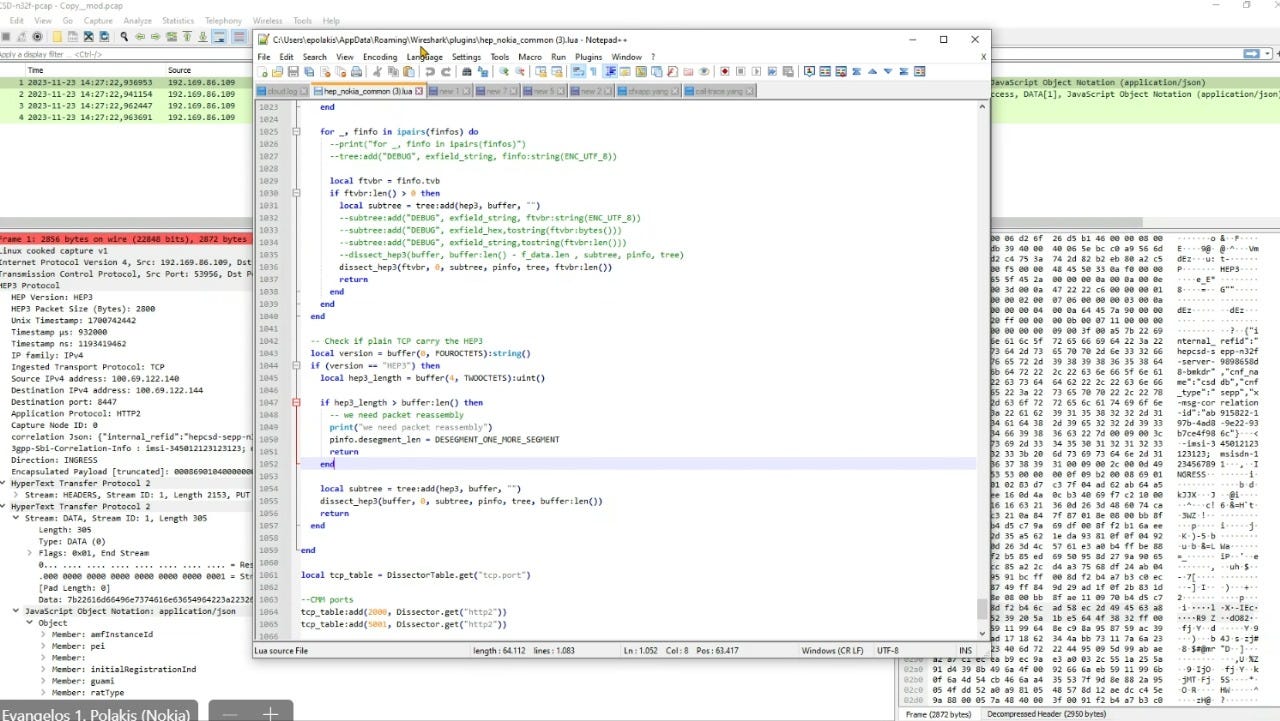The width and height of the screenshot is (1280, 721).
Task: Go back in packet history in Wireshark
Action: [x=140, y=37]
